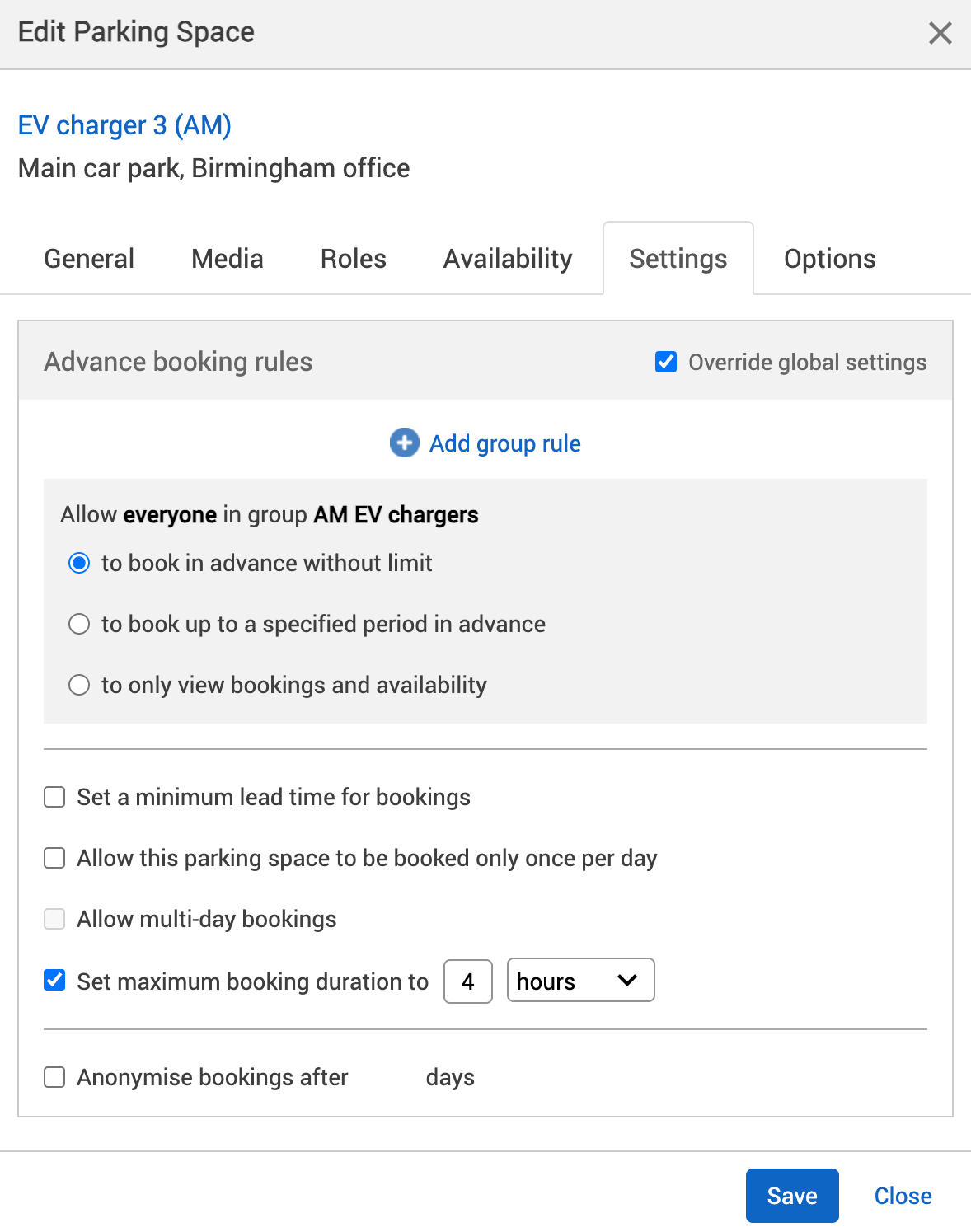
Task: Click the maximum duration number field
Action: [467, 981]
